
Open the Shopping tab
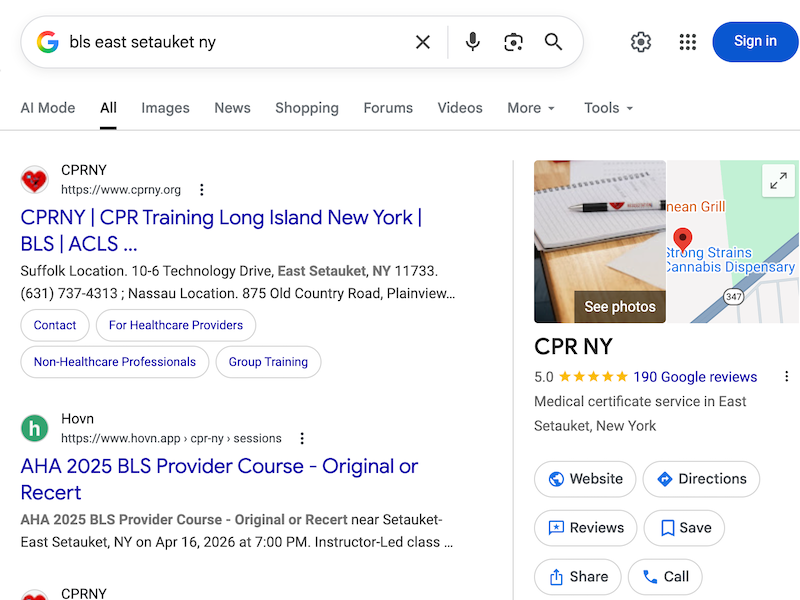tap(307, 108)
